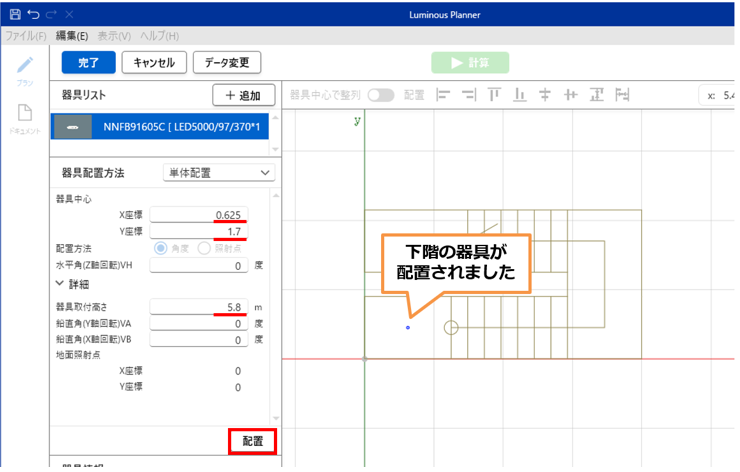Toggle the 器具中心で整列 switch

tap(381, 95)
